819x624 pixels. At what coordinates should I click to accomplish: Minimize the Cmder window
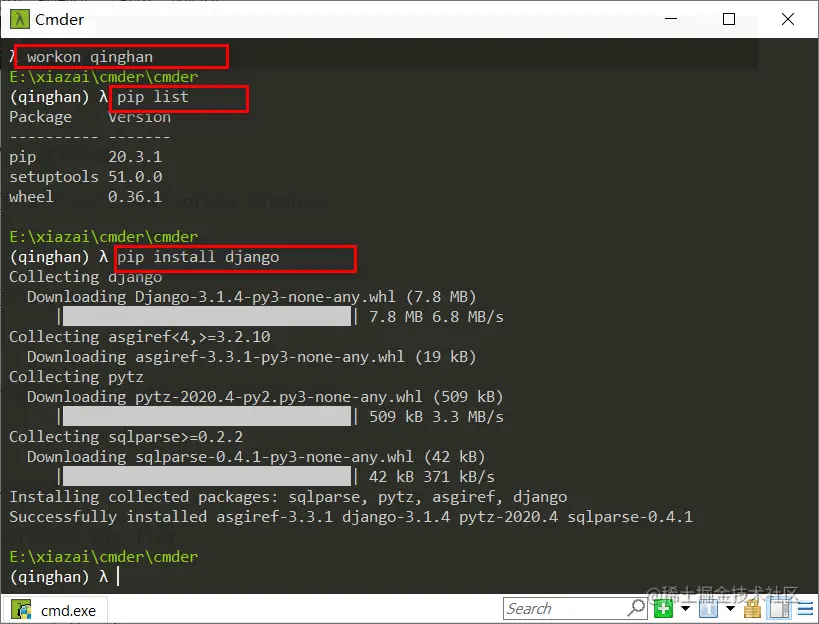tap(671, 19)
